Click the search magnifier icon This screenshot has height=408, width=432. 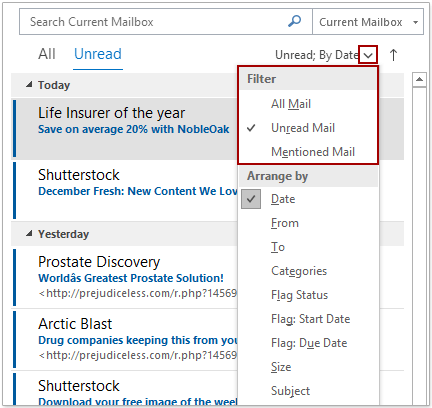point(294,21)
